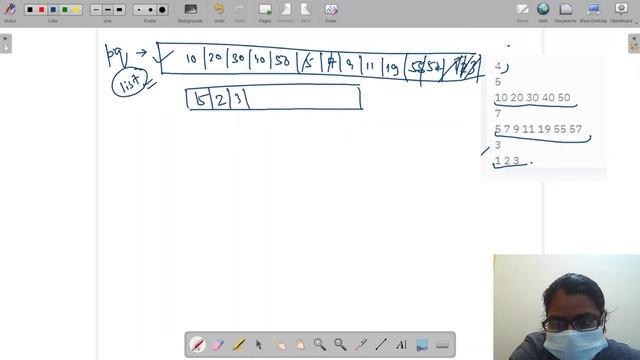This screenshot has width=640, height=360.
Task: Redo the undone action
Action: [240, 12]
